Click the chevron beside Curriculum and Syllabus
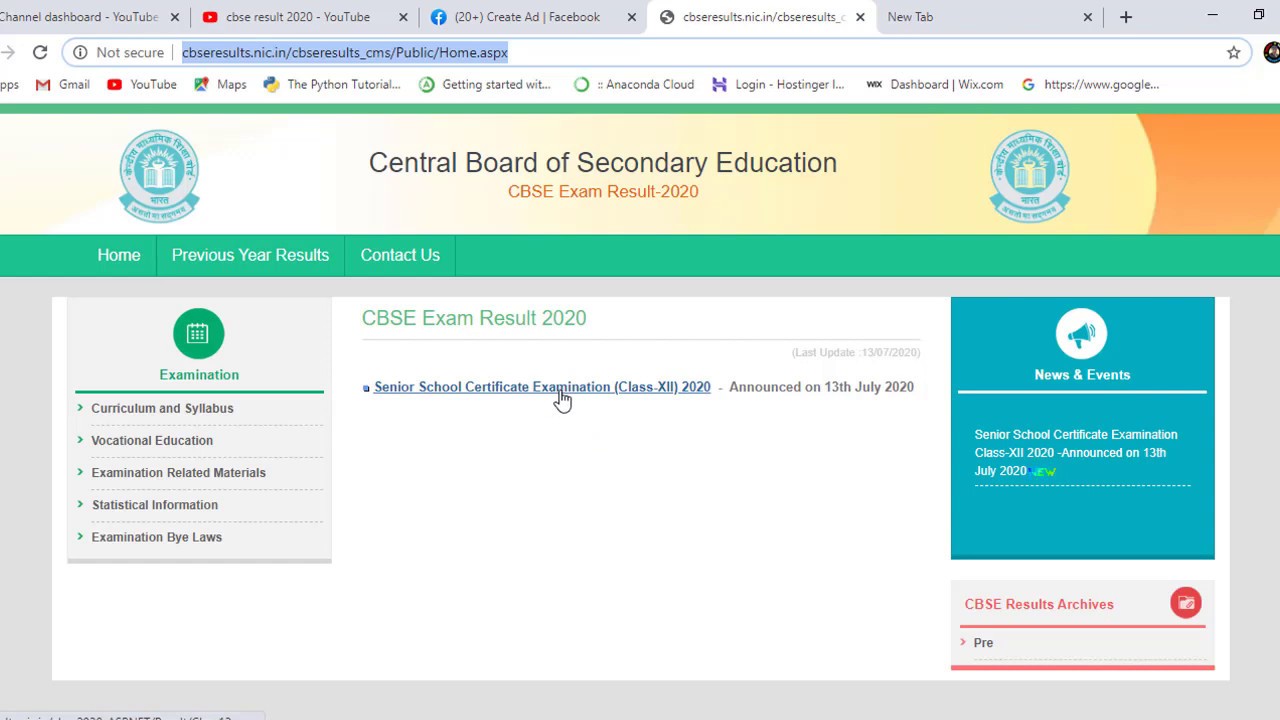 (x=80, y=407)
